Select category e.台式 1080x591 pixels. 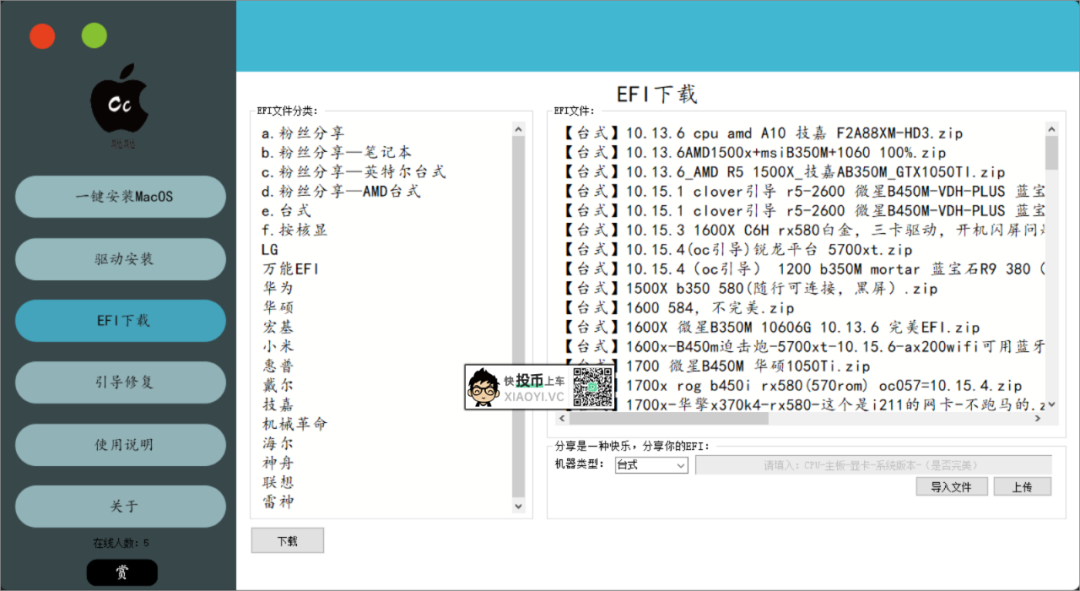click(286, 210)
